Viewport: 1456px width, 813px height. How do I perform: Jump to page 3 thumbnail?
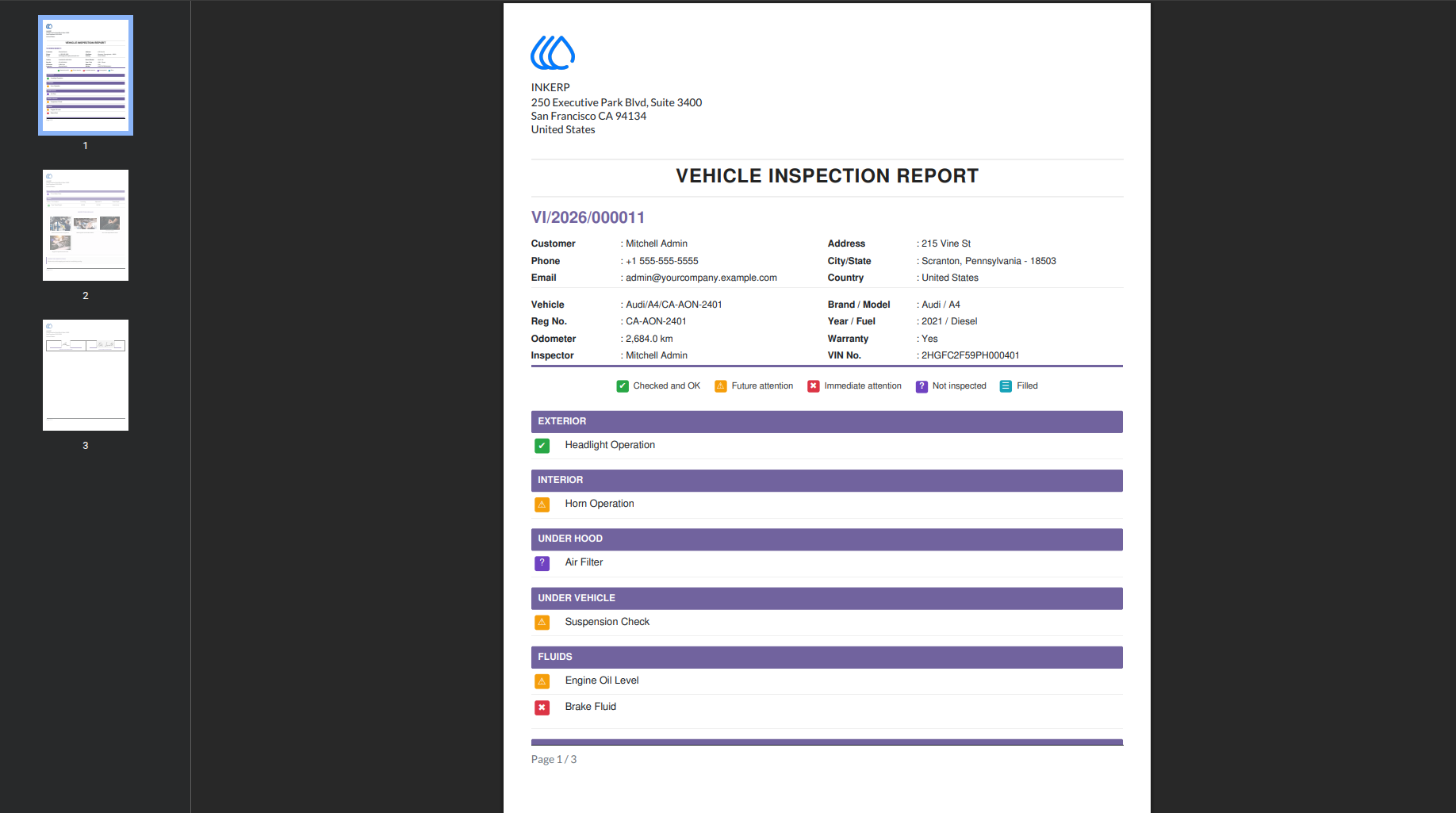[x=86, y=375]
